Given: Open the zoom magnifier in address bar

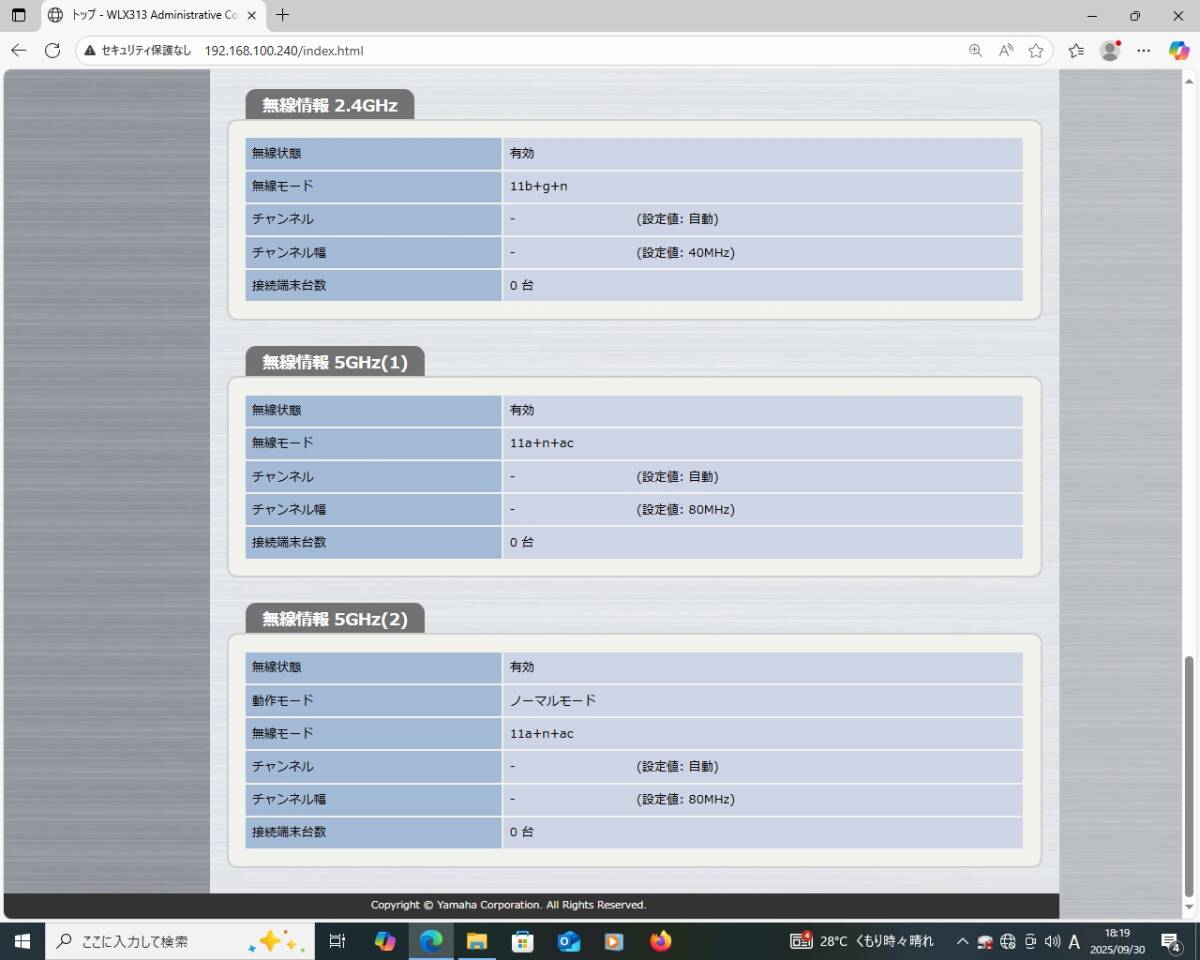Looking at the screenshot, I should [975, 50].
